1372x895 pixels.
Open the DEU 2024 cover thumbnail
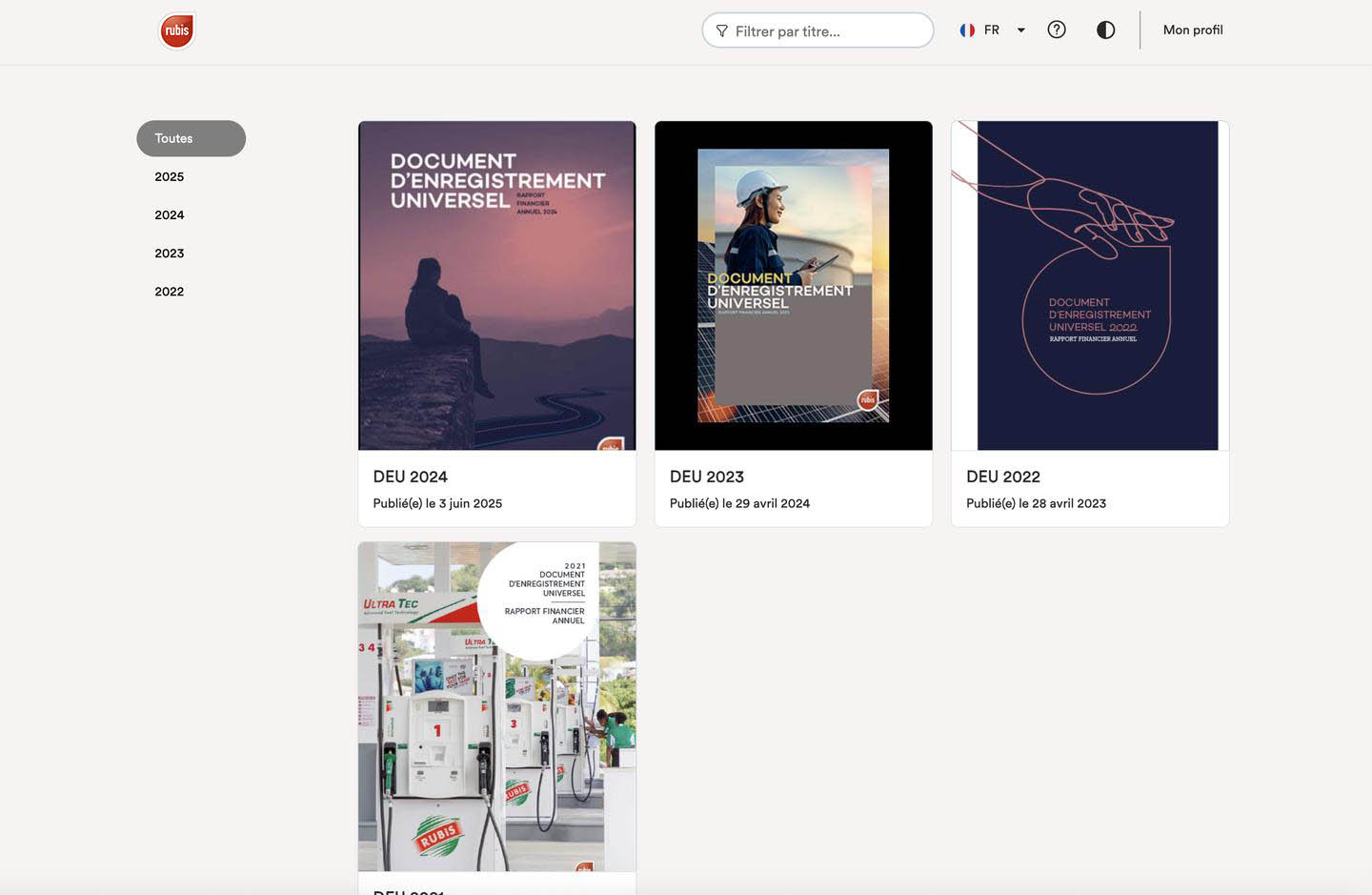(x=496, y=285)
